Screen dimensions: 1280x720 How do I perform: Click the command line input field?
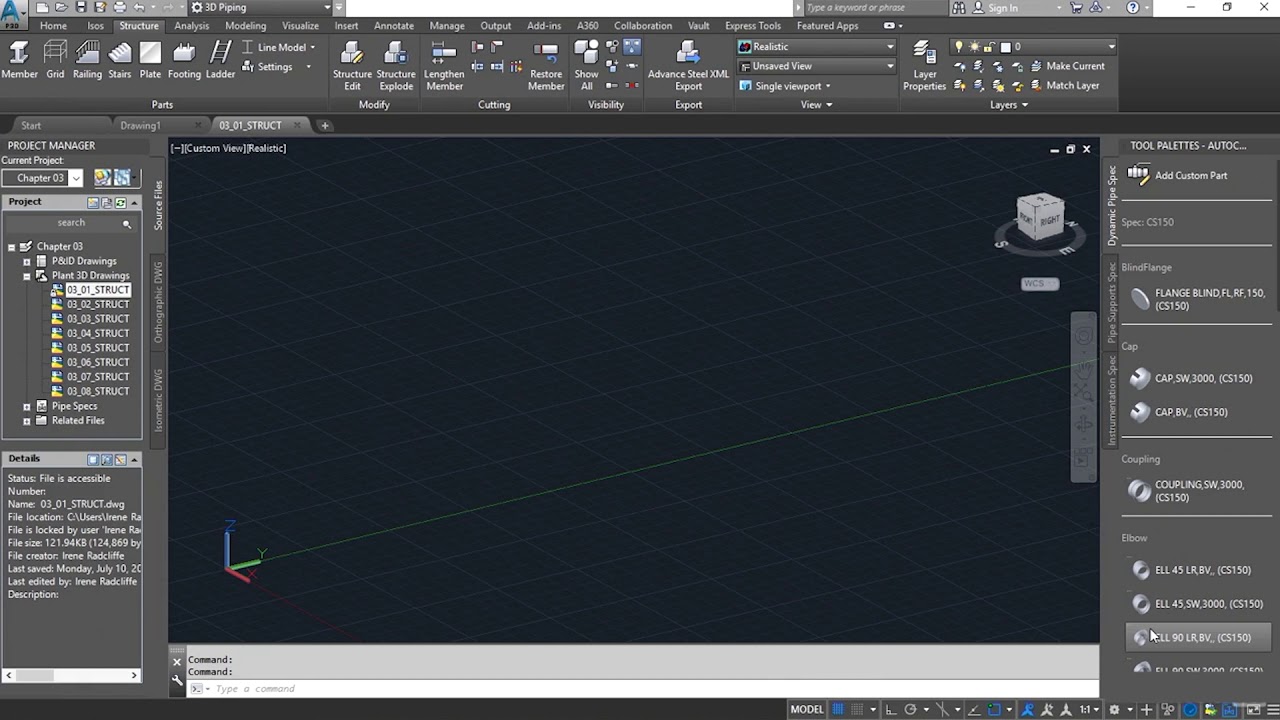pos(640,689)
